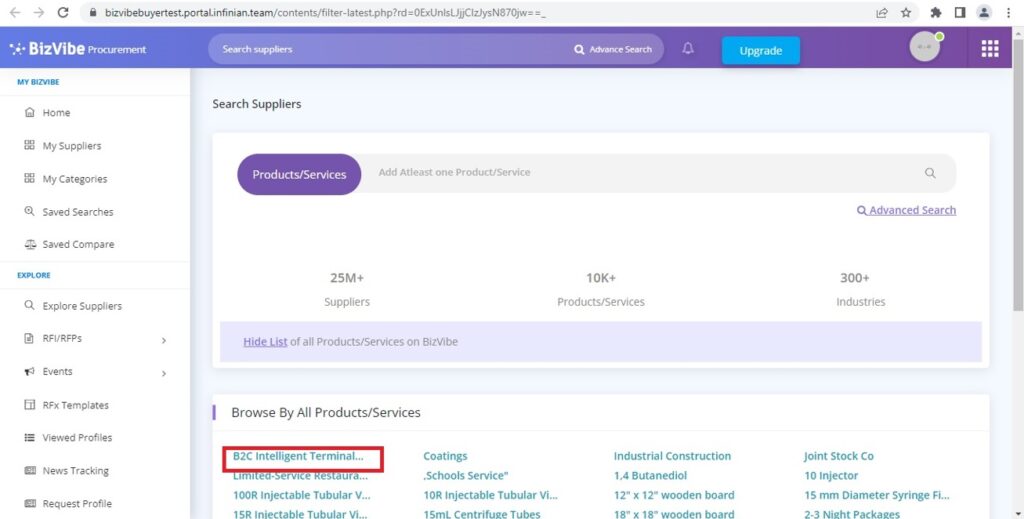
Task: Open 12" x 12" wooden board link
Action: [674, 495]
